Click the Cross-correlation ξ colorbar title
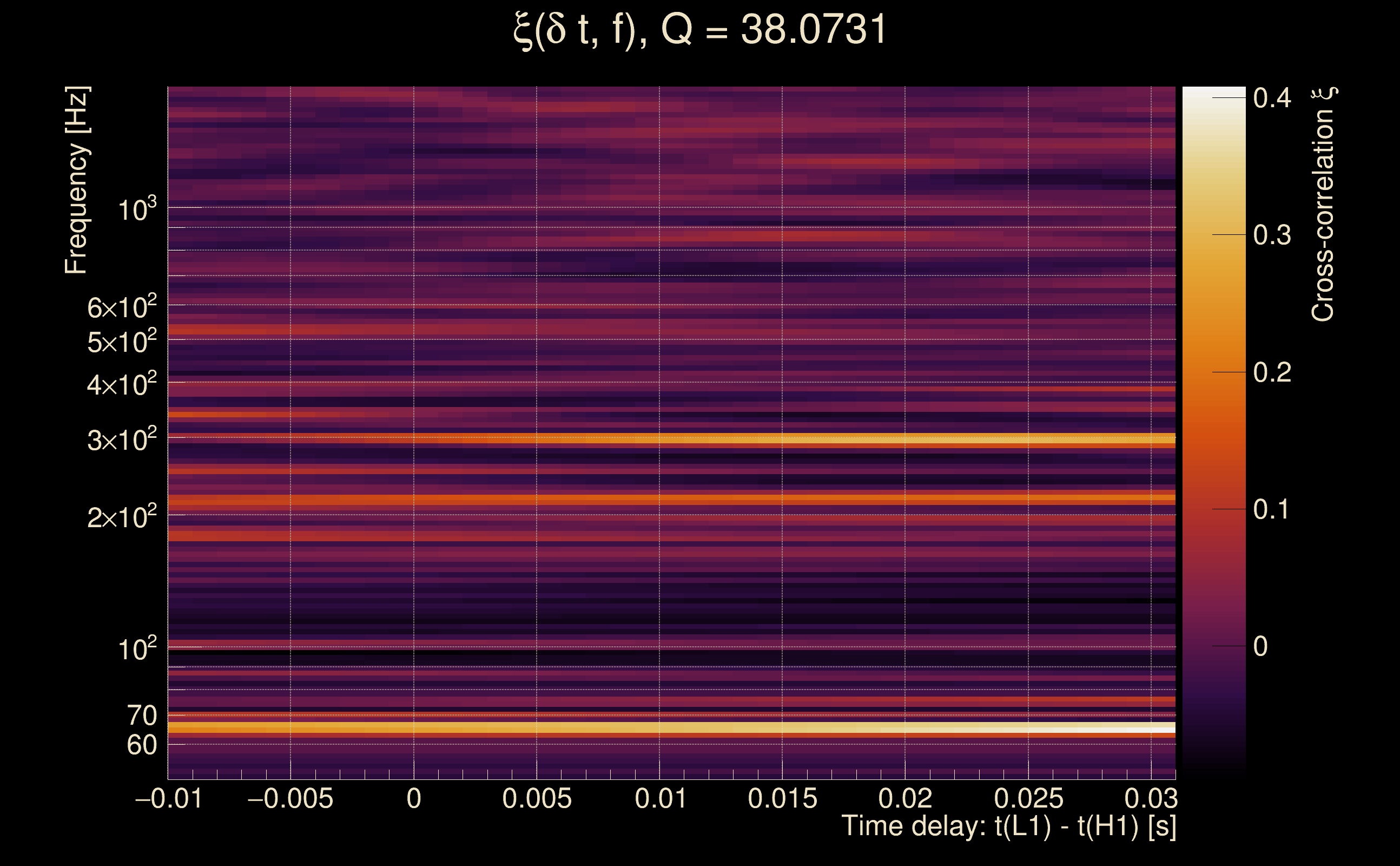 [1323, 204]
